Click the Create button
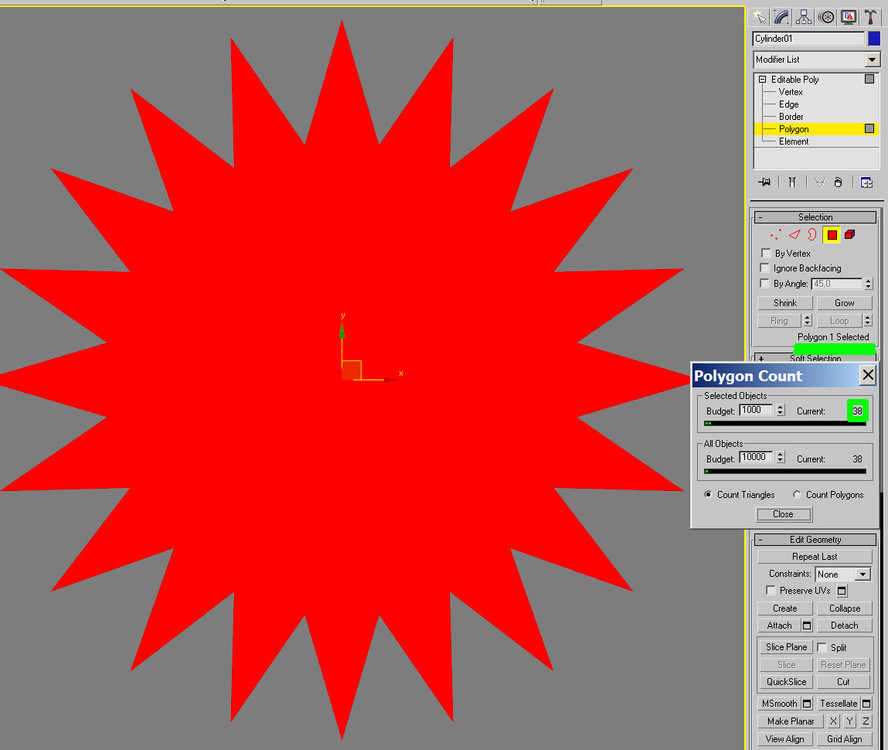 click(785, 608)
